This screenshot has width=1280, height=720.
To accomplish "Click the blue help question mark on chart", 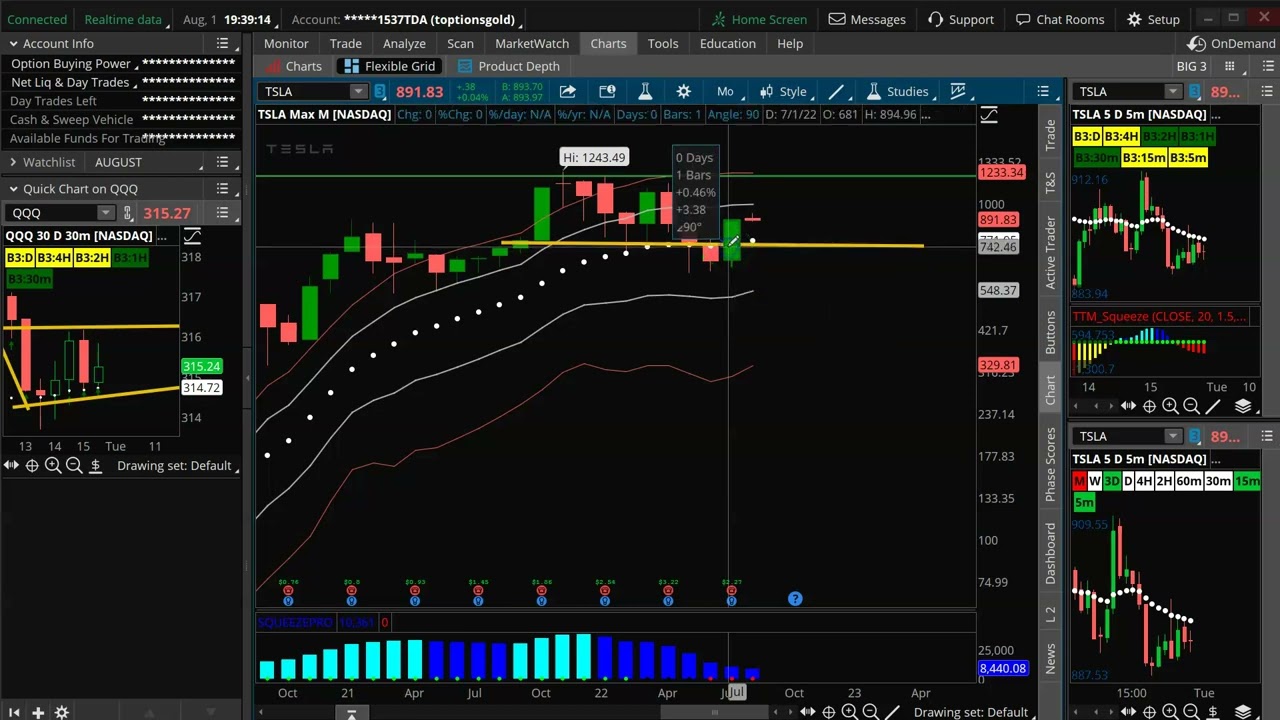I will (x=795, y=598).
